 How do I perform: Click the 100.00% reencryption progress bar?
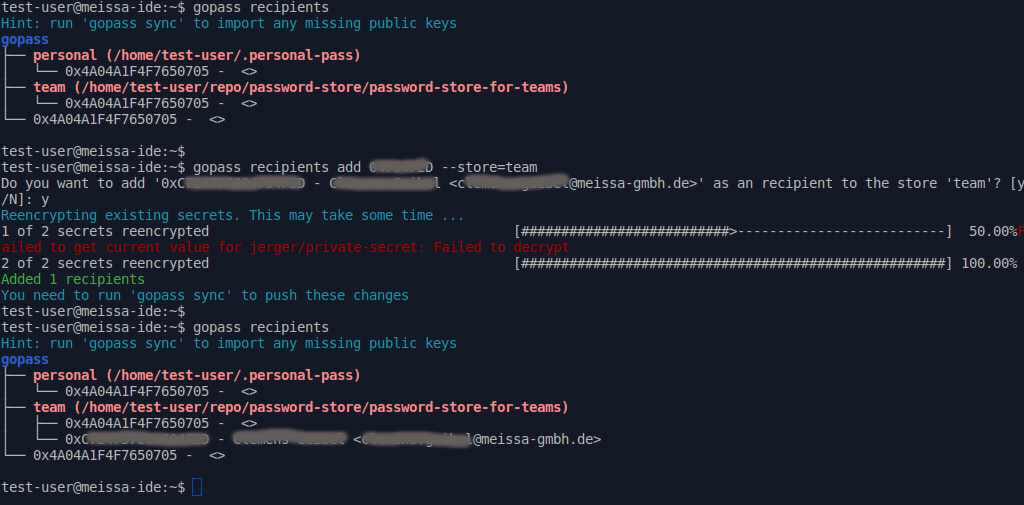pyautogui.click(x=732, y=263)
